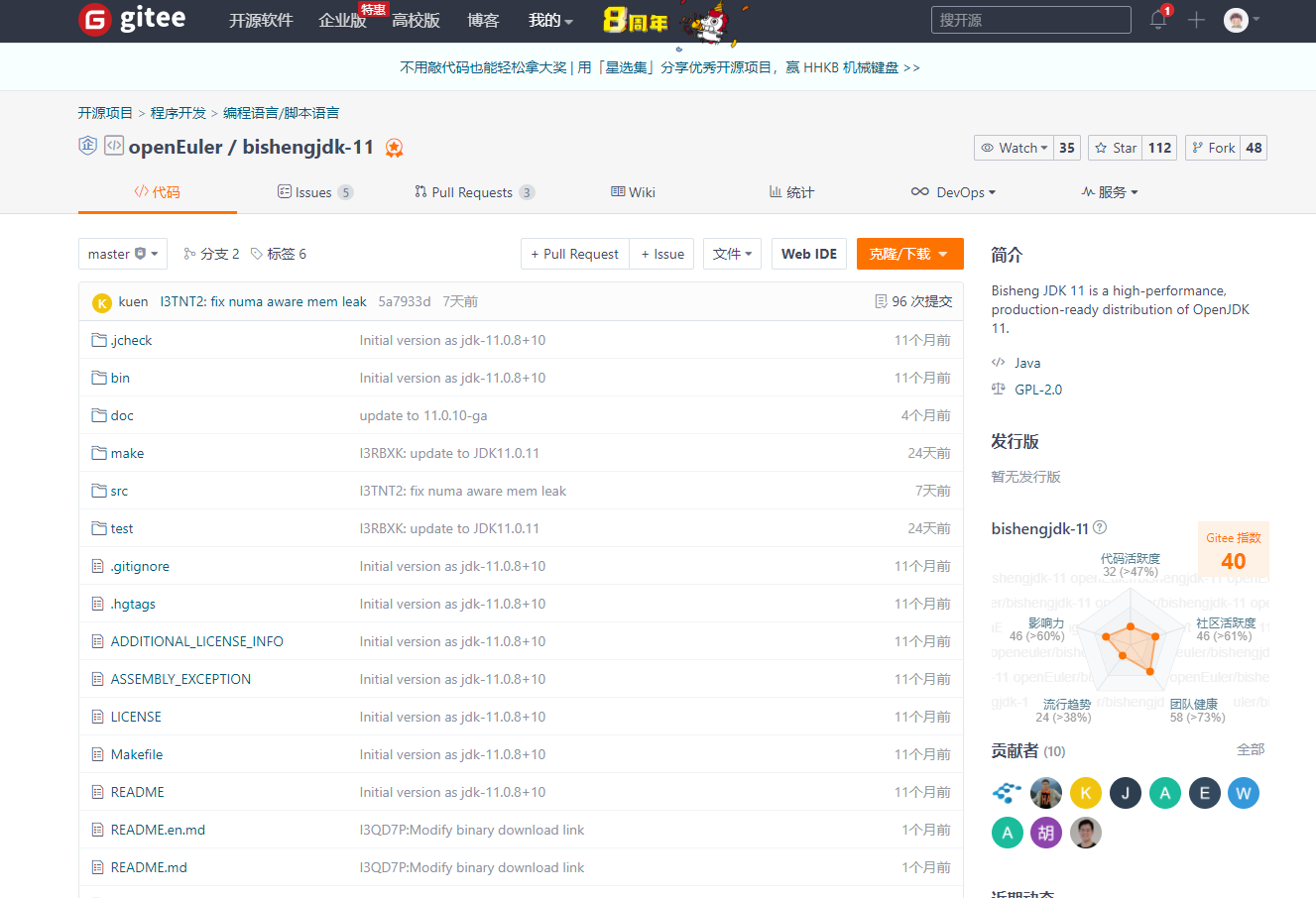
Task: Fork the repository
Action: pos(1213,148)
